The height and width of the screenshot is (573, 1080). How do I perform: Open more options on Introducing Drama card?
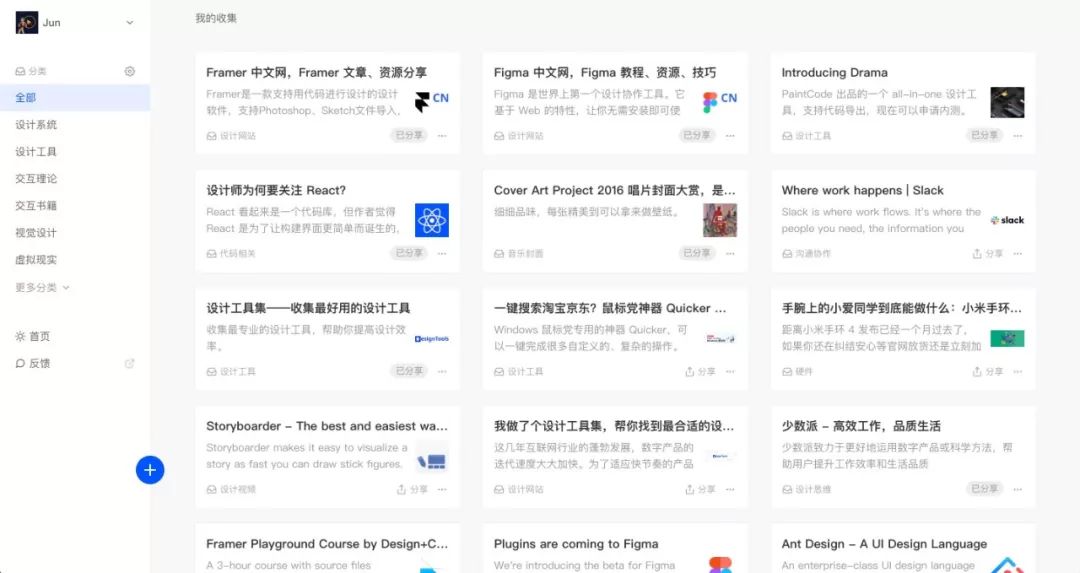click(x=1018, y=136)
